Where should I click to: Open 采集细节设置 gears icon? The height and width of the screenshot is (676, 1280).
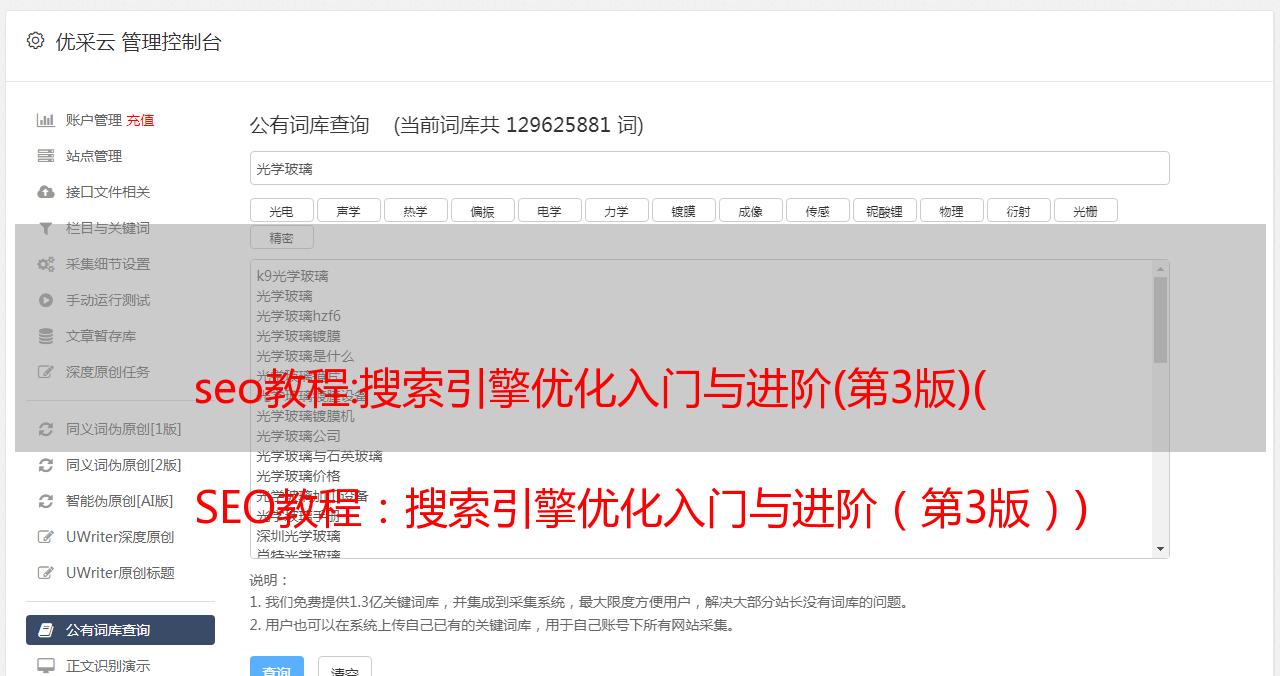click(45, 264)
